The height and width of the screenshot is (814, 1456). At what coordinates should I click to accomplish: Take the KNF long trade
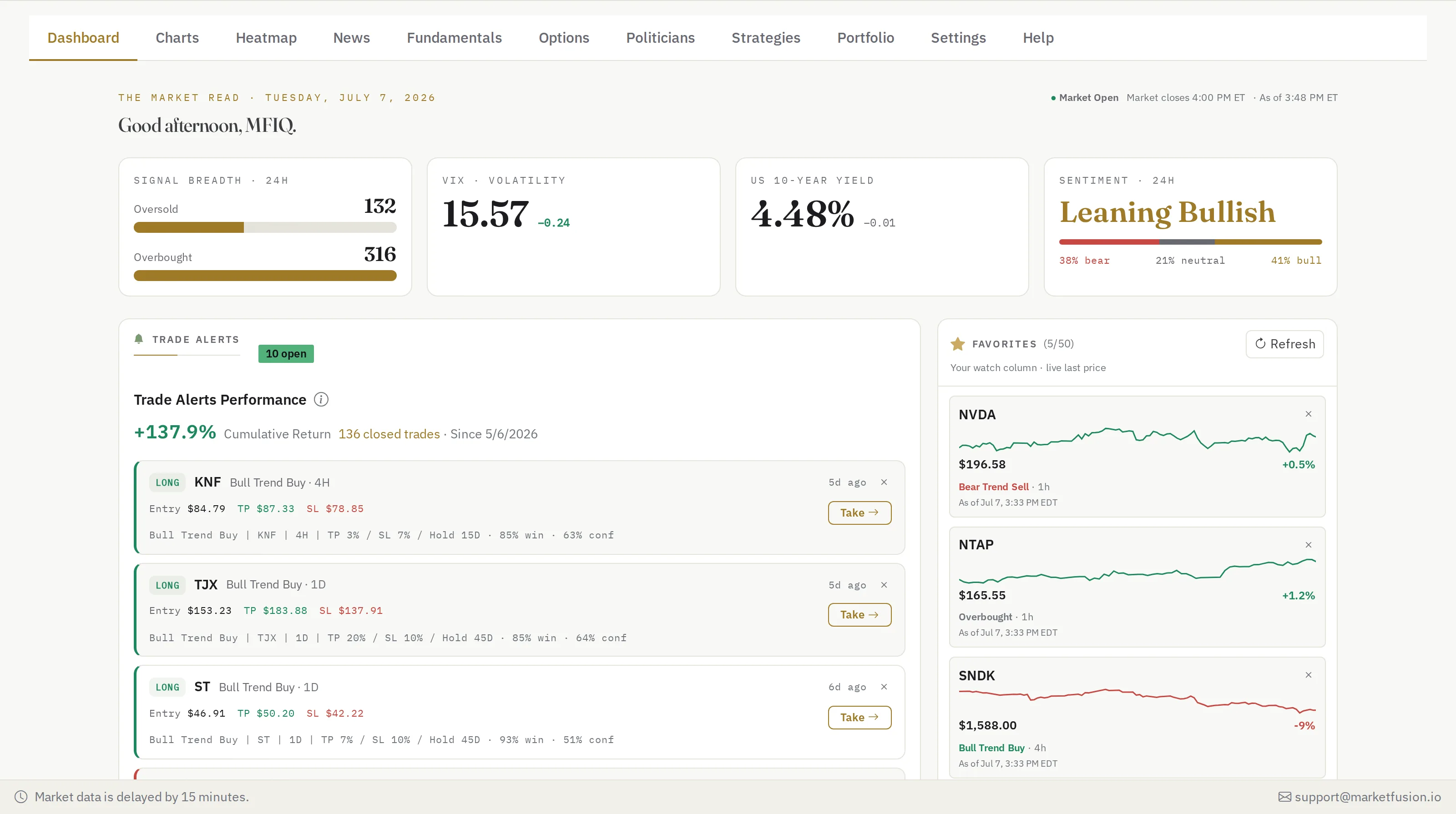[859, 513]
